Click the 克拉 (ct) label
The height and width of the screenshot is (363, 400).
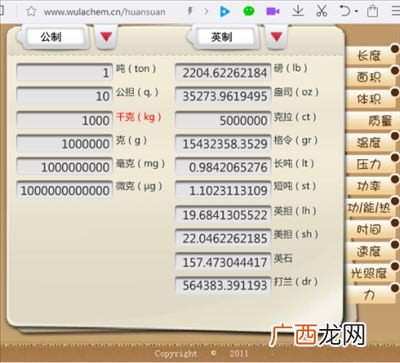pyautogui.click(x=295, y=117)
